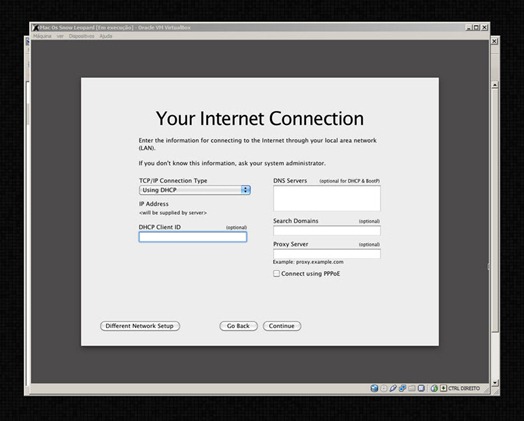
Task: Click the Search Domains input field
Action: point(327,231)
